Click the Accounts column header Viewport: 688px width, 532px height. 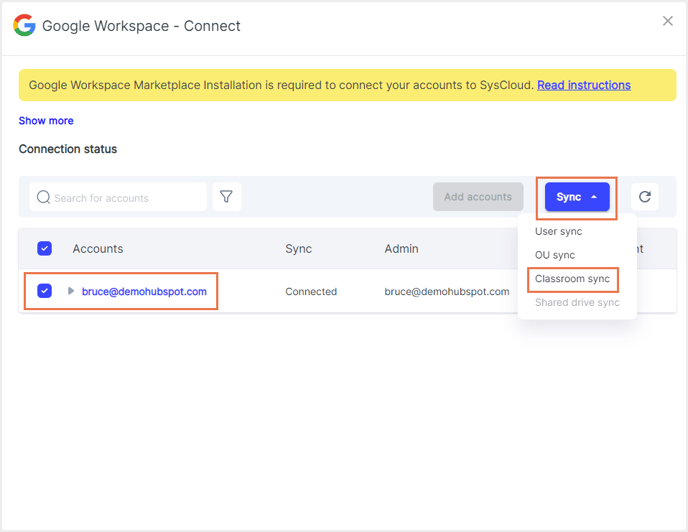click(97, 249)
